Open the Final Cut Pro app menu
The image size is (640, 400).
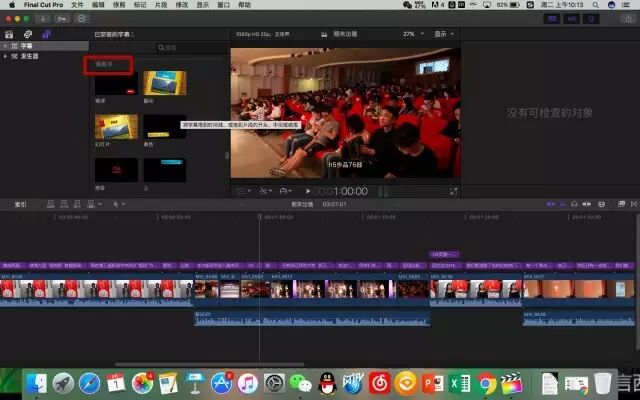click(x=43, y=5)
